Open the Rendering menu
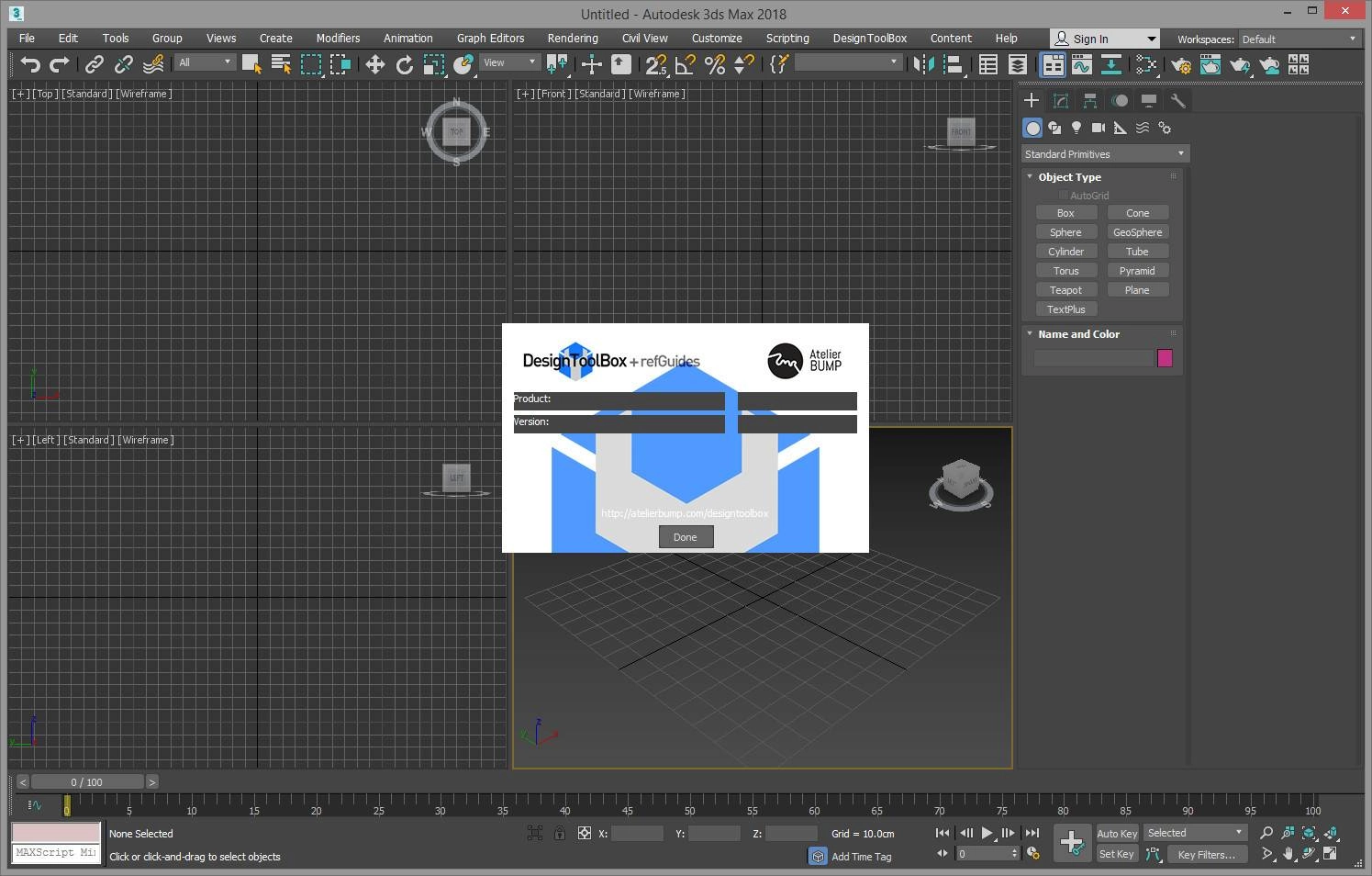This screenshot has height=876, width=1372. click(573, 39)
